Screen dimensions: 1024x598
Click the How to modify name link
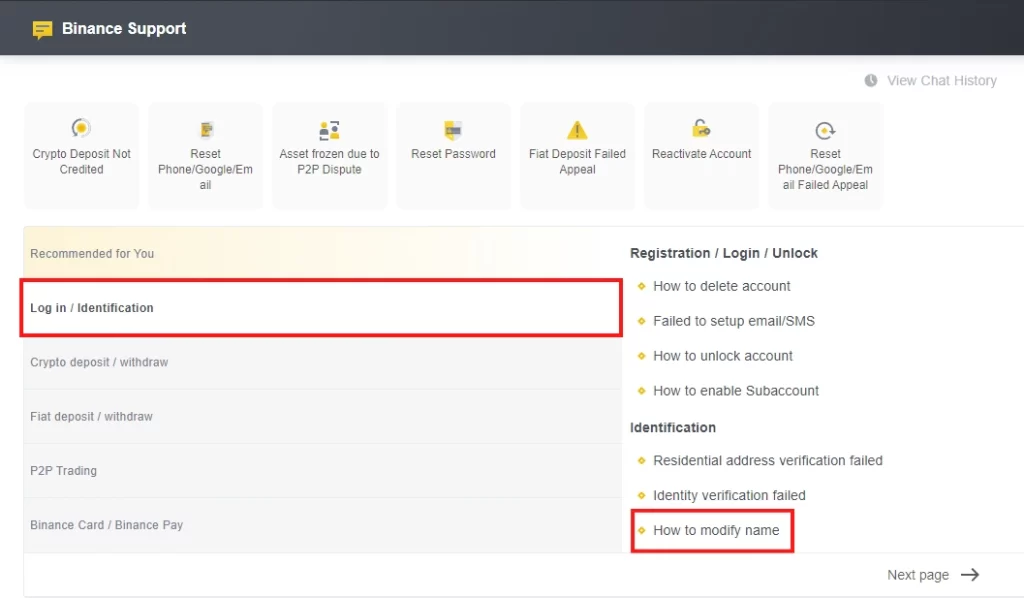point(716,530)
